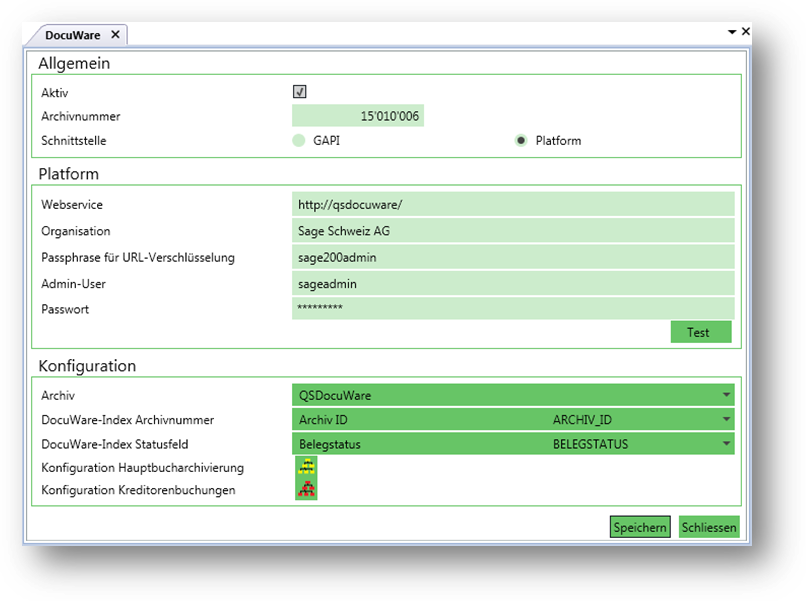The image size is (806, 601).
Task: Click the Konfiguration Kreditorenbuchungen label
Action: coord(138,490)
